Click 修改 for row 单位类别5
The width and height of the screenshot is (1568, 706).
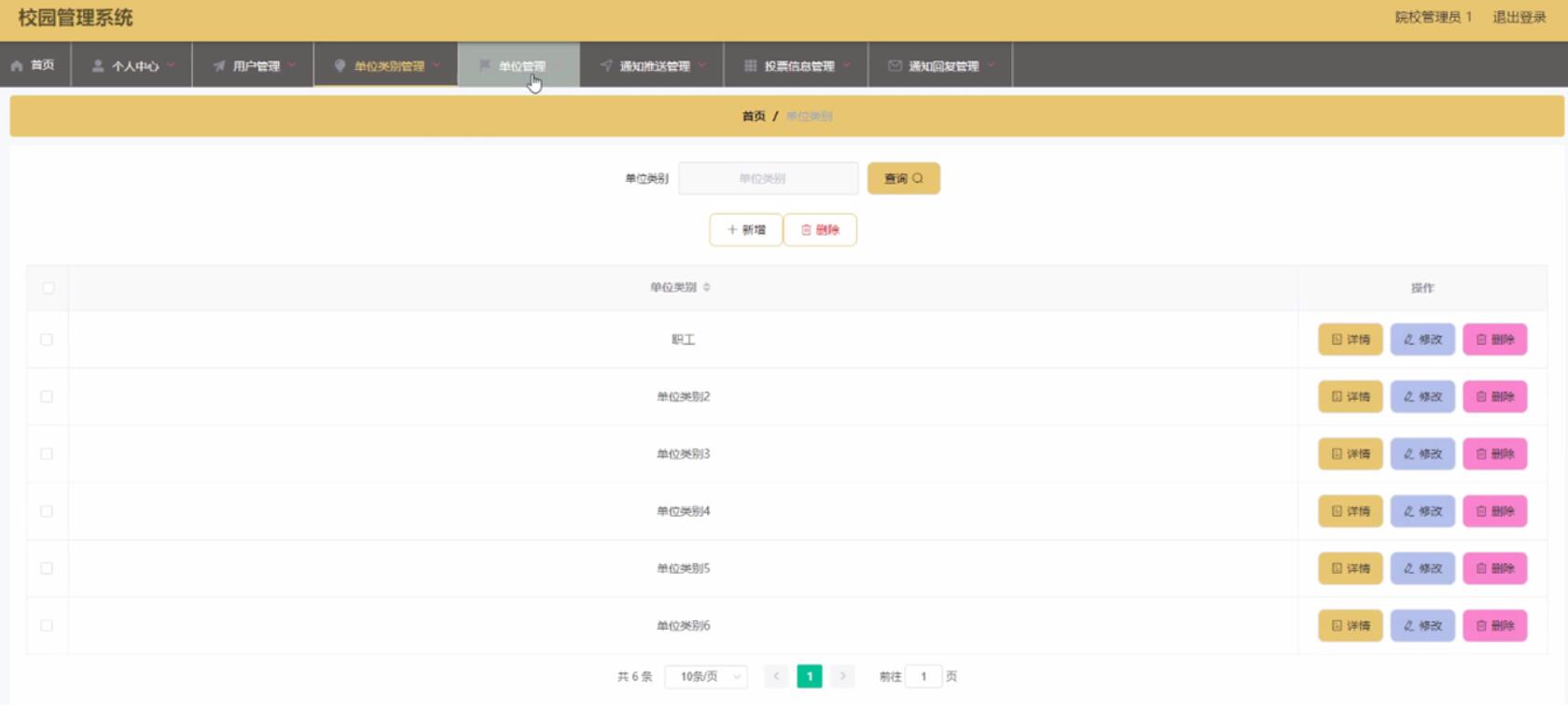point(1422,568)
